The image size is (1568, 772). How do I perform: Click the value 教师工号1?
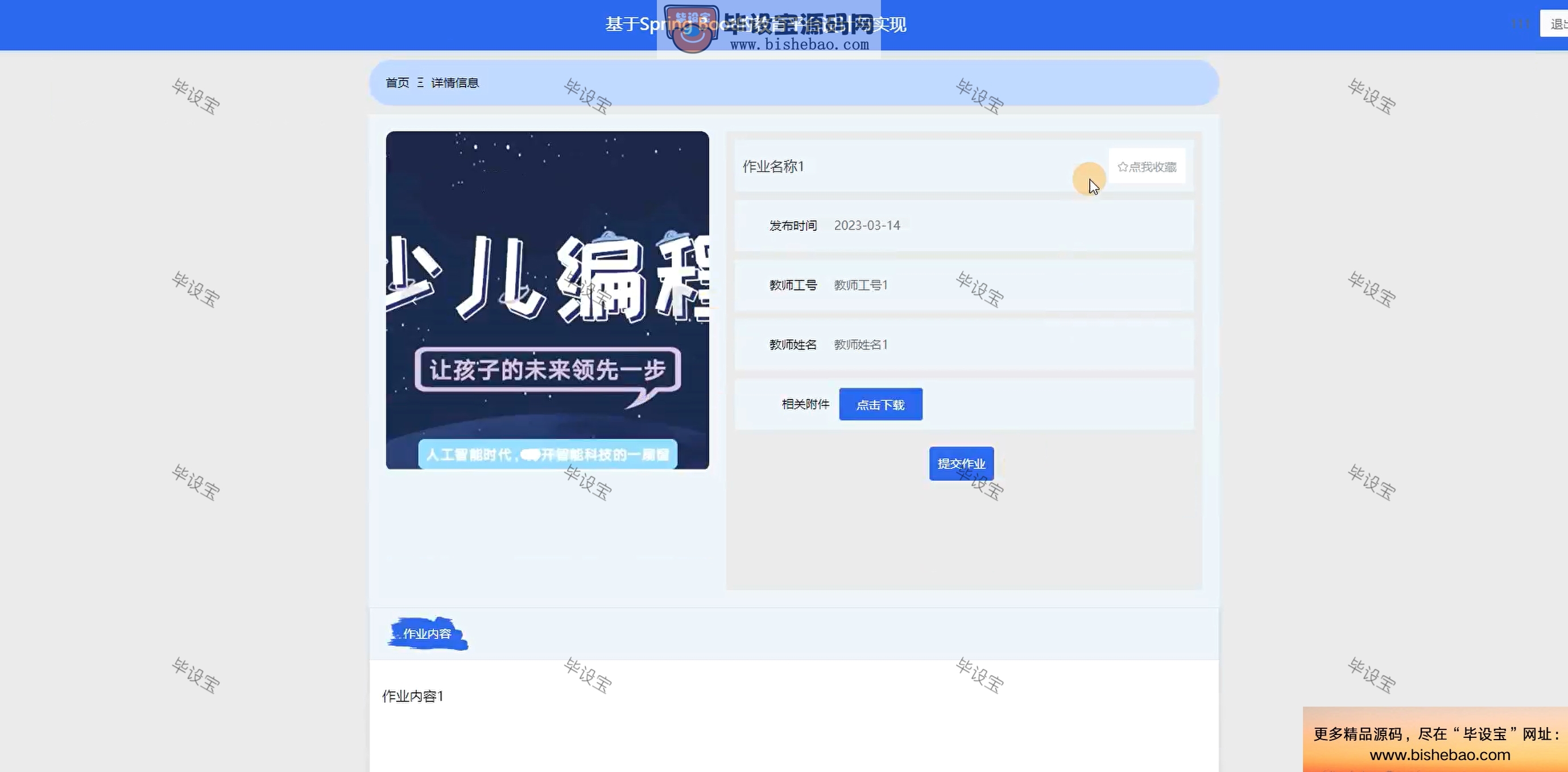point(860,285)
